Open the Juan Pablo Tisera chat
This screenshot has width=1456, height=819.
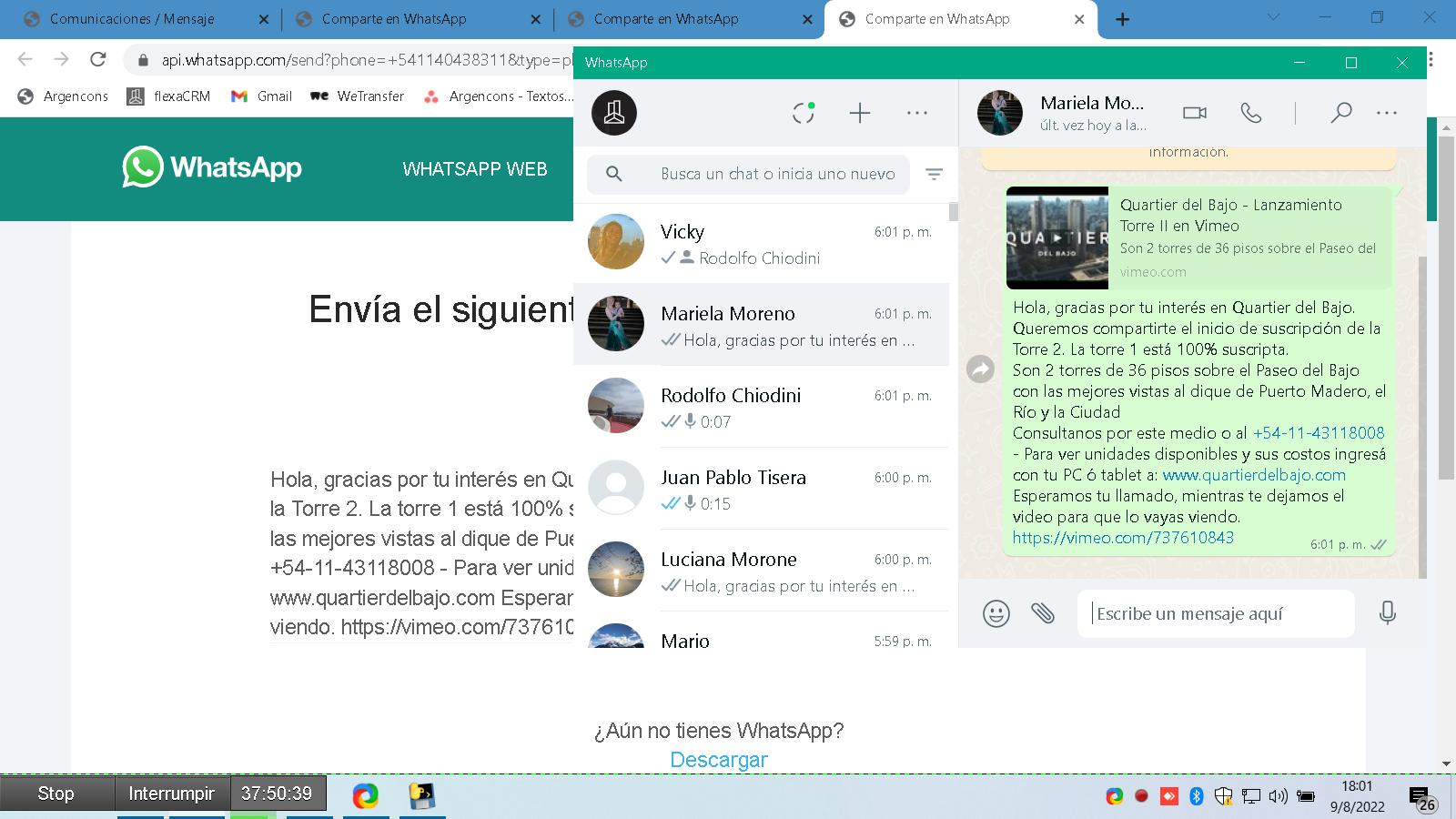(x=761, y=488)
